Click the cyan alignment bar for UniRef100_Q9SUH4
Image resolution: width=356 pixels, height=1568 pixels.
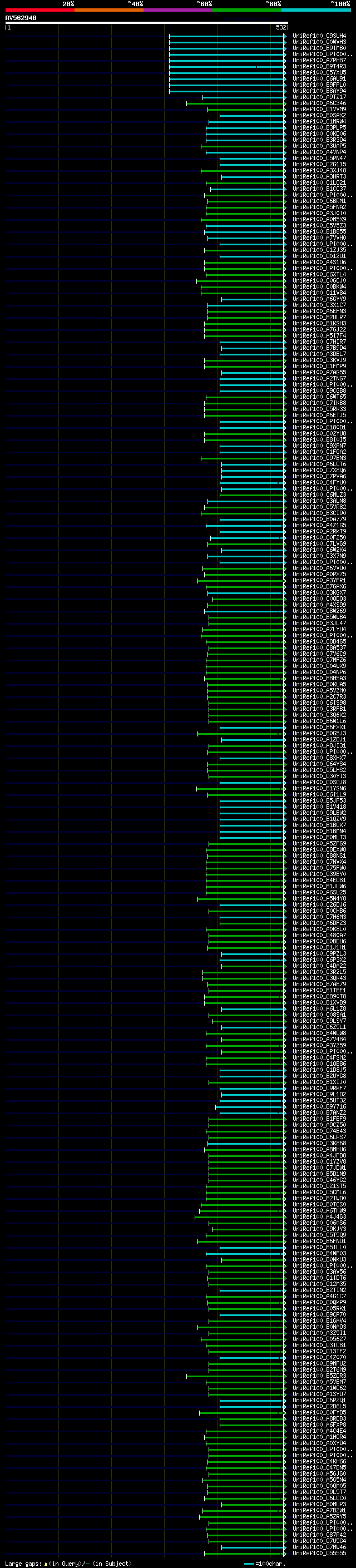(x=228, y=36)
